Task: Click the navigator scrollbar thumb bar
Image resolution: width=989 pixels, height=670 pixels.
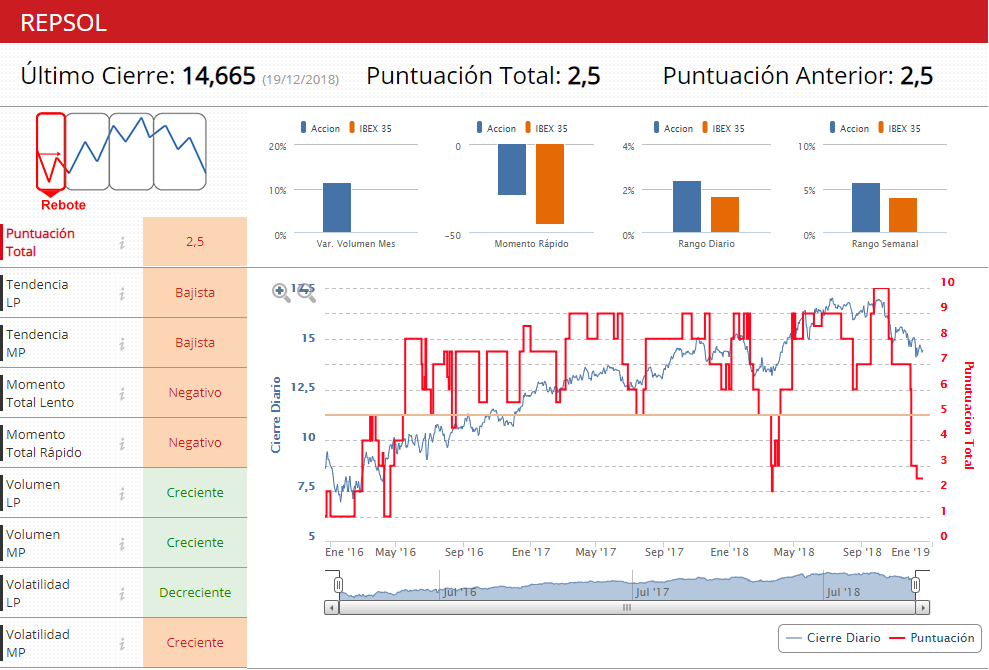Action: 627,608
